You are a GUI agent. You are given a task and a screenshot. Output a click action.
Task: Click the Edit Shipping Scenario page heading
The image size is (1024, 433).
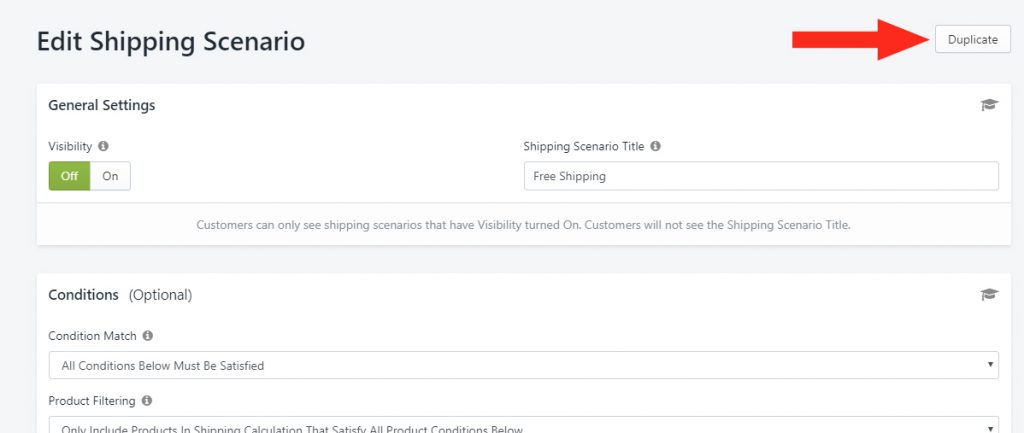170,41
